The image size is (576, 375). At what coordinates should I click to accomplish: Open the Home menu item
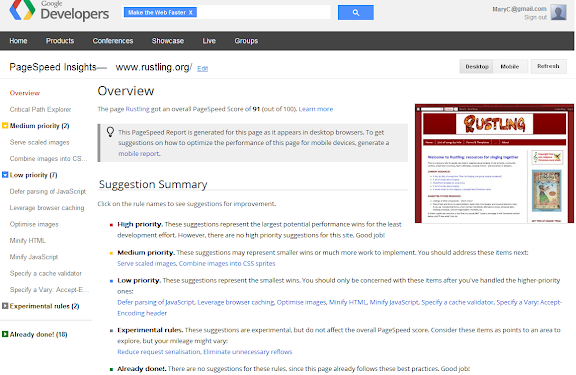(18, 41)
